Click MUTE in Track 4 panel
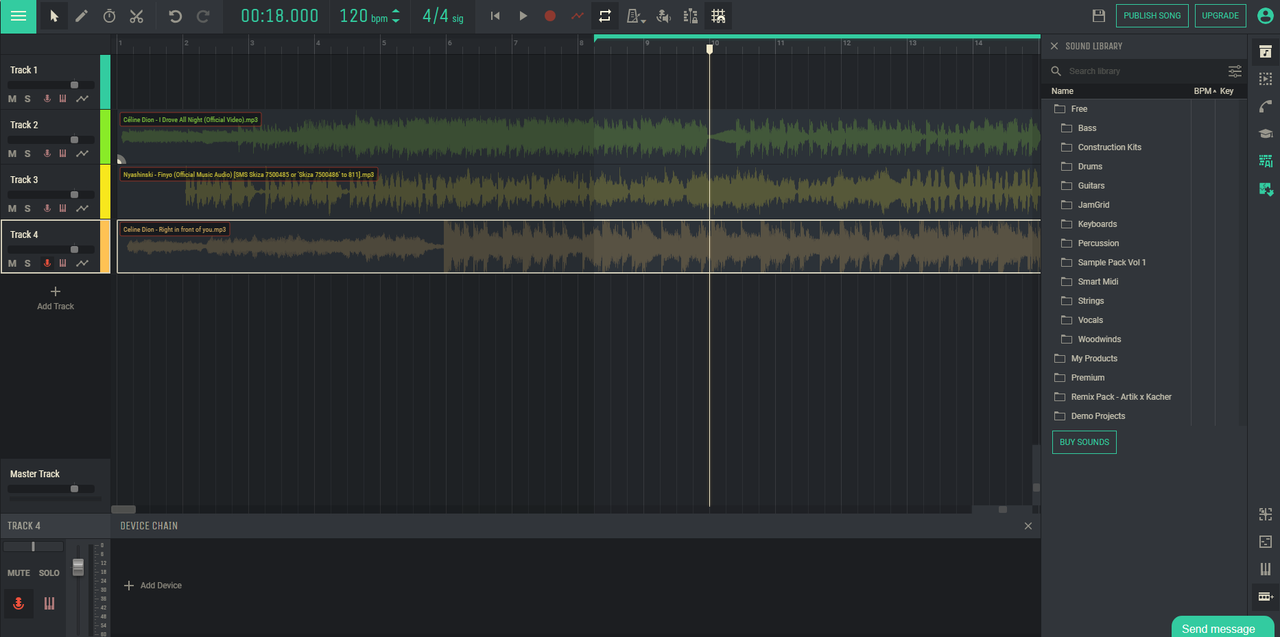 [19, 573]
